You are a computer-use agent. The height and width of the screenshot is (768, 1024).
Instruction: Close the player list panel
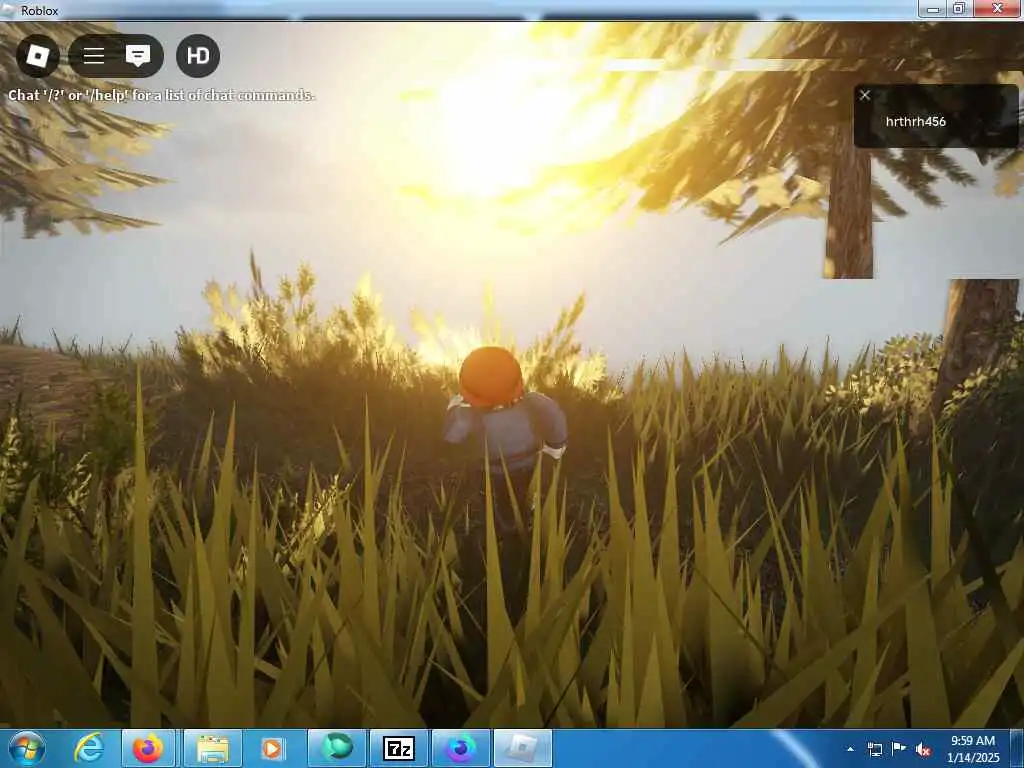(x=865, y=95)
